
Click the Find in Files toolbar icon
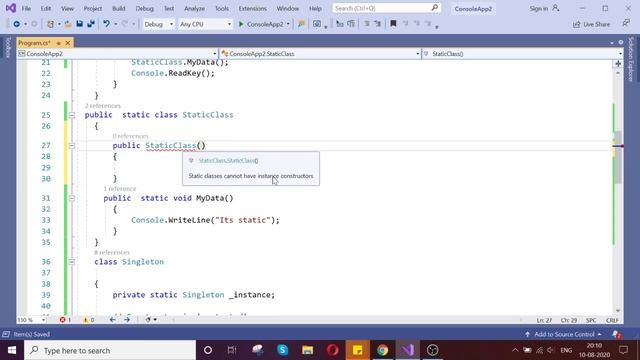[x=301, y=24]
